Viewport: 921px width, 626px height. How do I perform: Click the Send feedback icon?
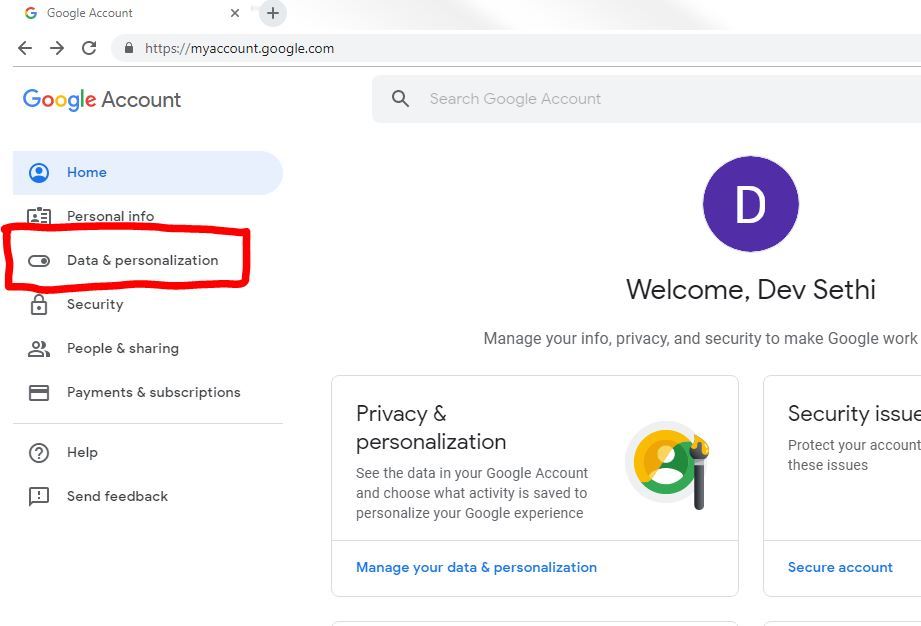tap(39, 497)
